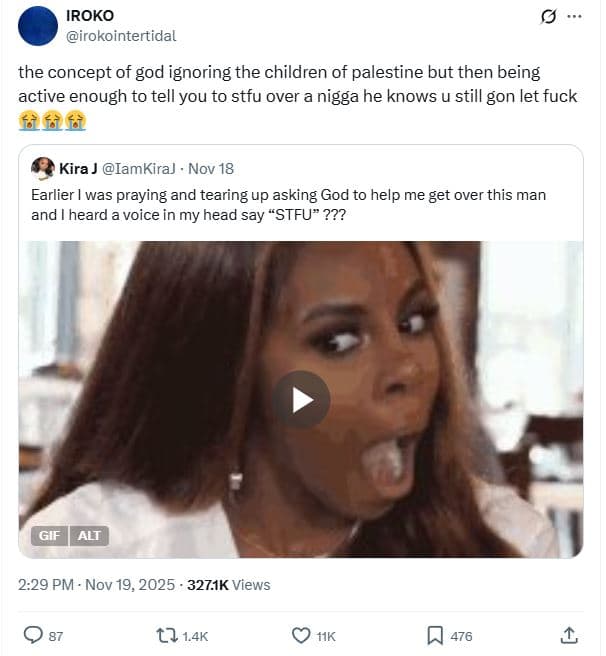Image resolution: width=606 pixels, height=656 pixels.
Task: Open the three-dot more options menu
Action: (574, 17)
